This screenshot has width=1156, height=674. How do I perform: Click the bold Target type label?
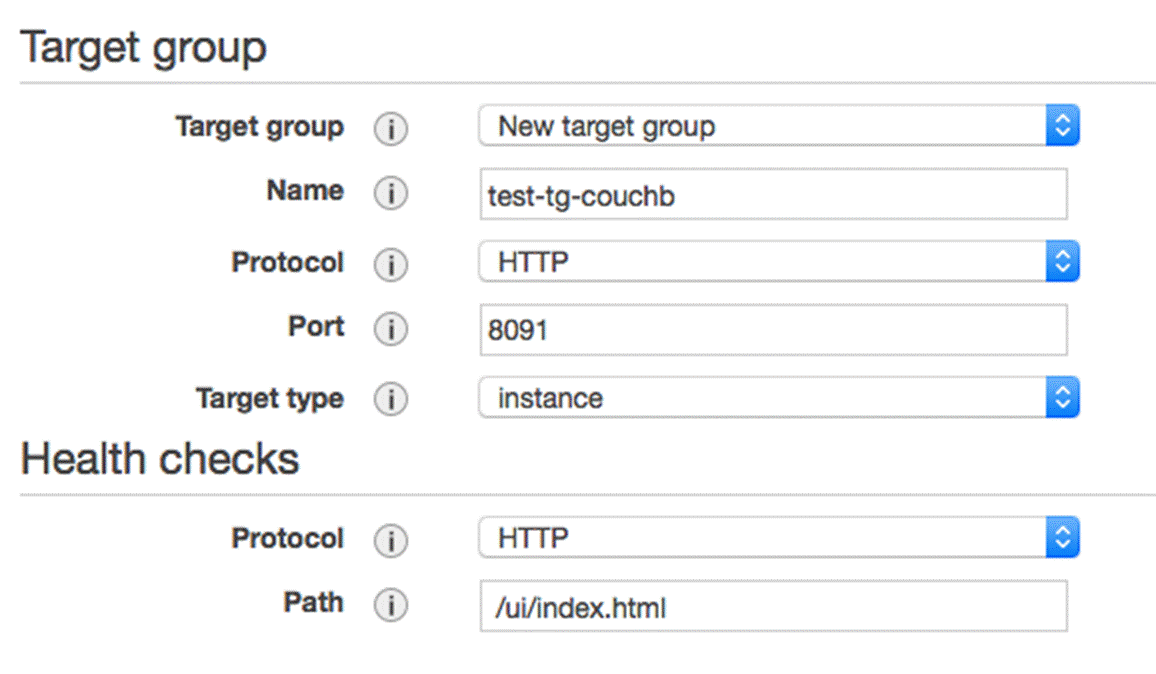[x=269, y=399]
